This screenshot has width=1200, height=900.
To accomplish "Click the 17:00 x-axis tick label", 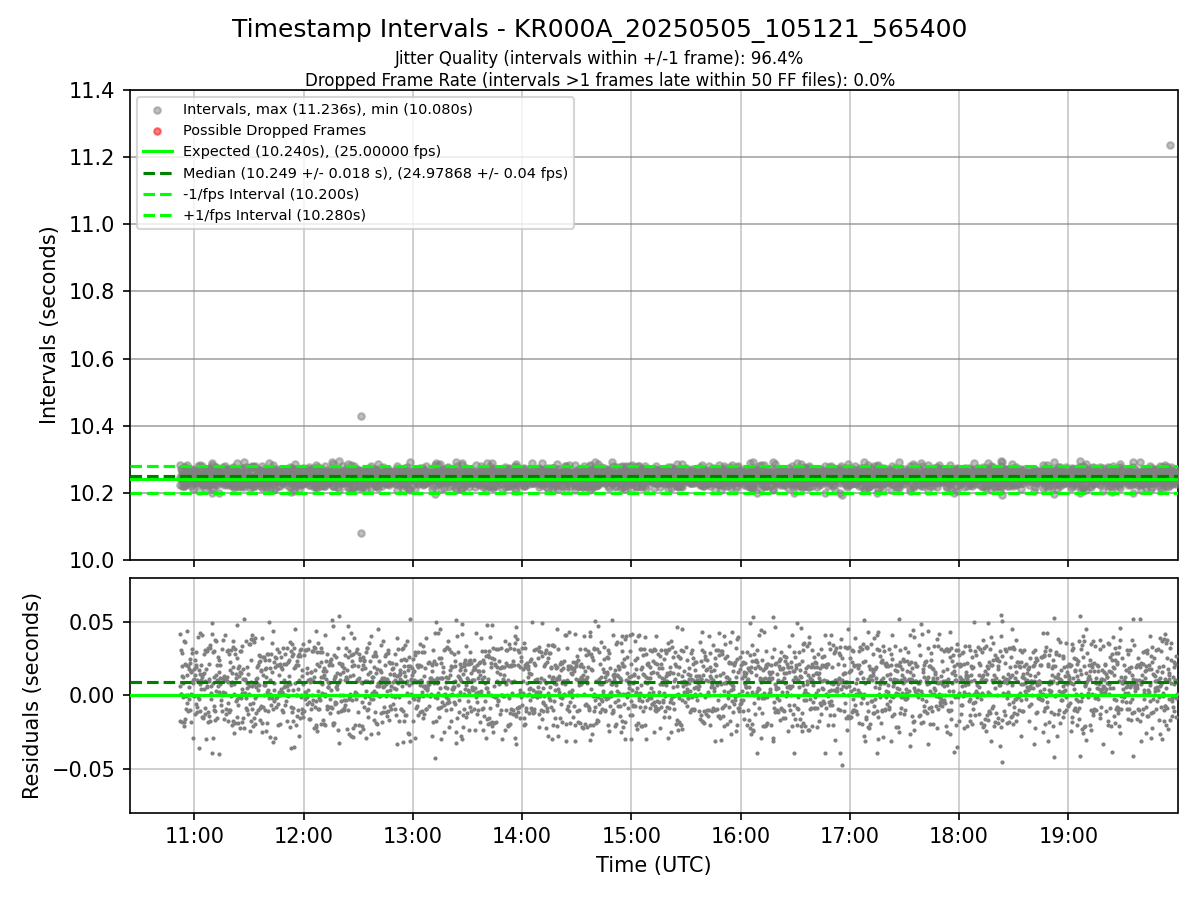I will [849, 835].
